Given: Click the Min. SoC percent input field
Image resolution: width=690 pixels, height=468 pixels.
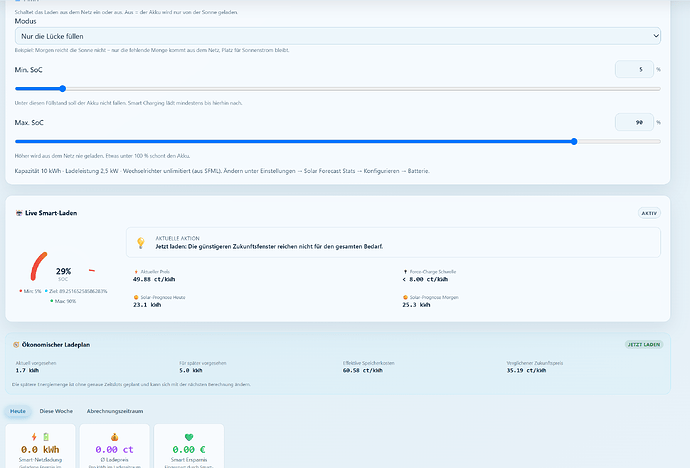Looking at the screenshot, I should point(634,69).
